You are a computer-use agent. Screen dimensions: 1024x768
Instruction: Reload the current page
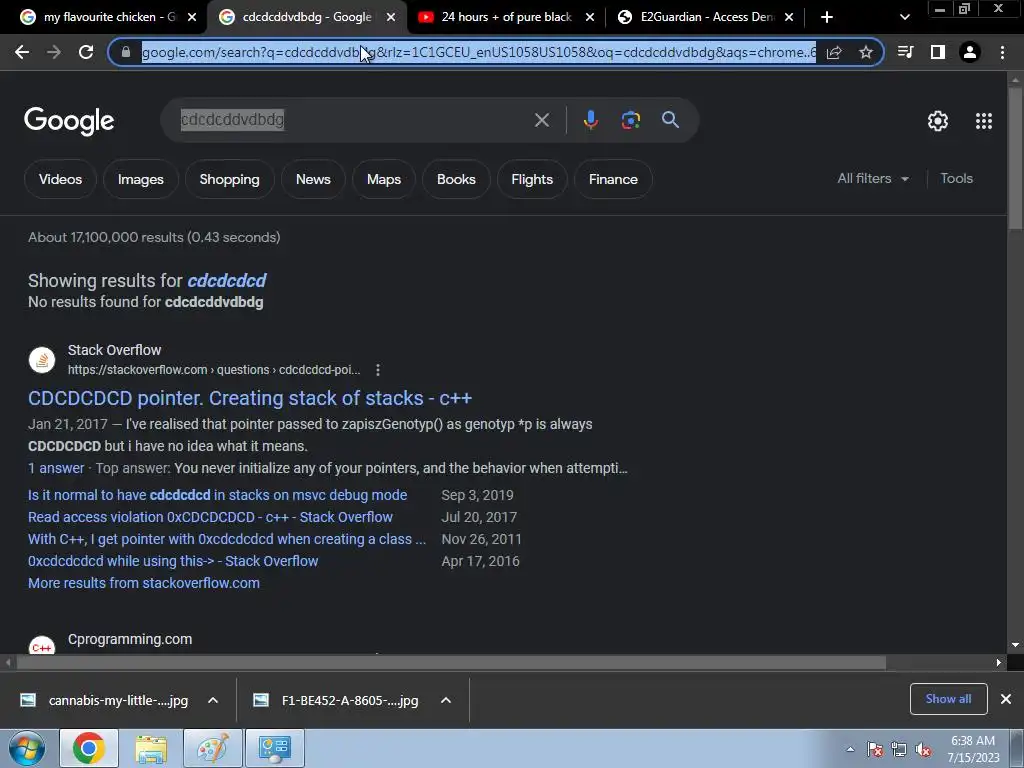coord(86,52)
